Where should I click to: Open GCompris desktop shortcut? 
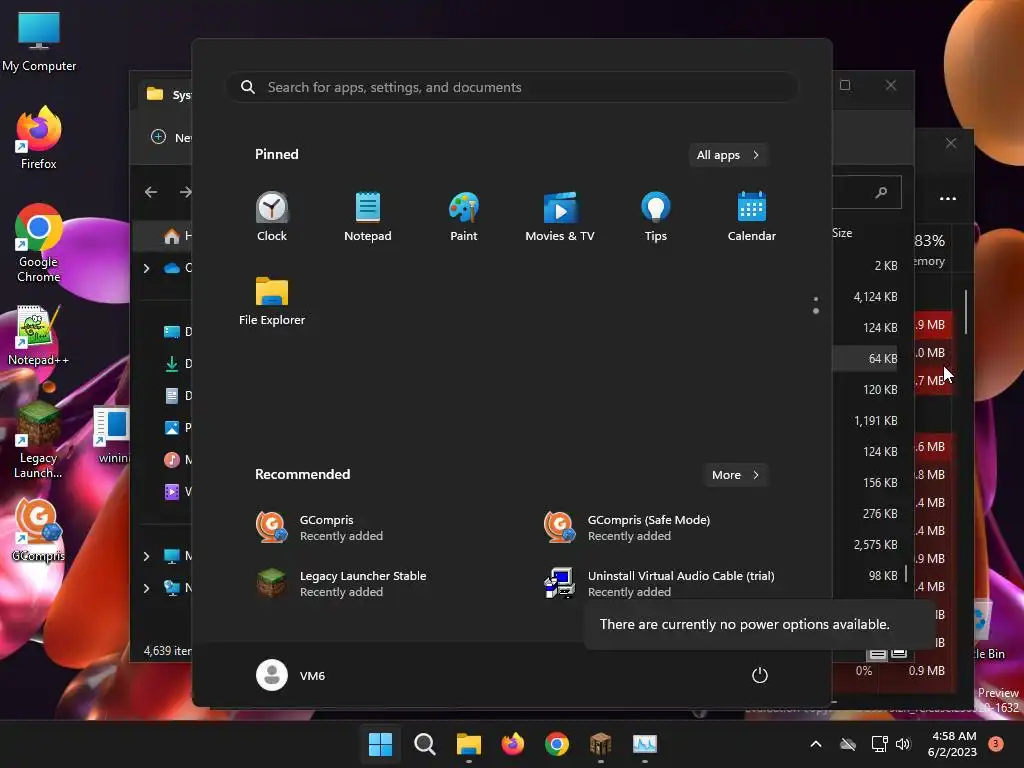(x=39, y=530)
